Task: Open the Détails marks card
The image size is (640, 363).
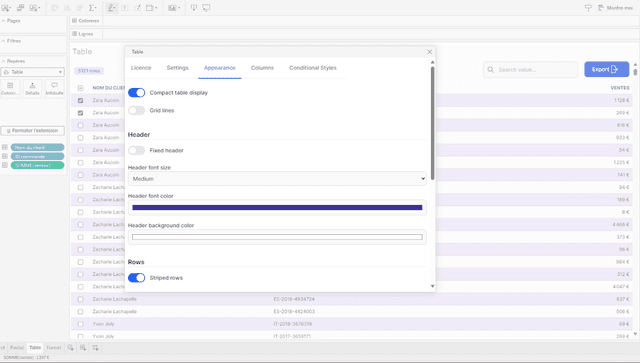Action: coord(32,89)
